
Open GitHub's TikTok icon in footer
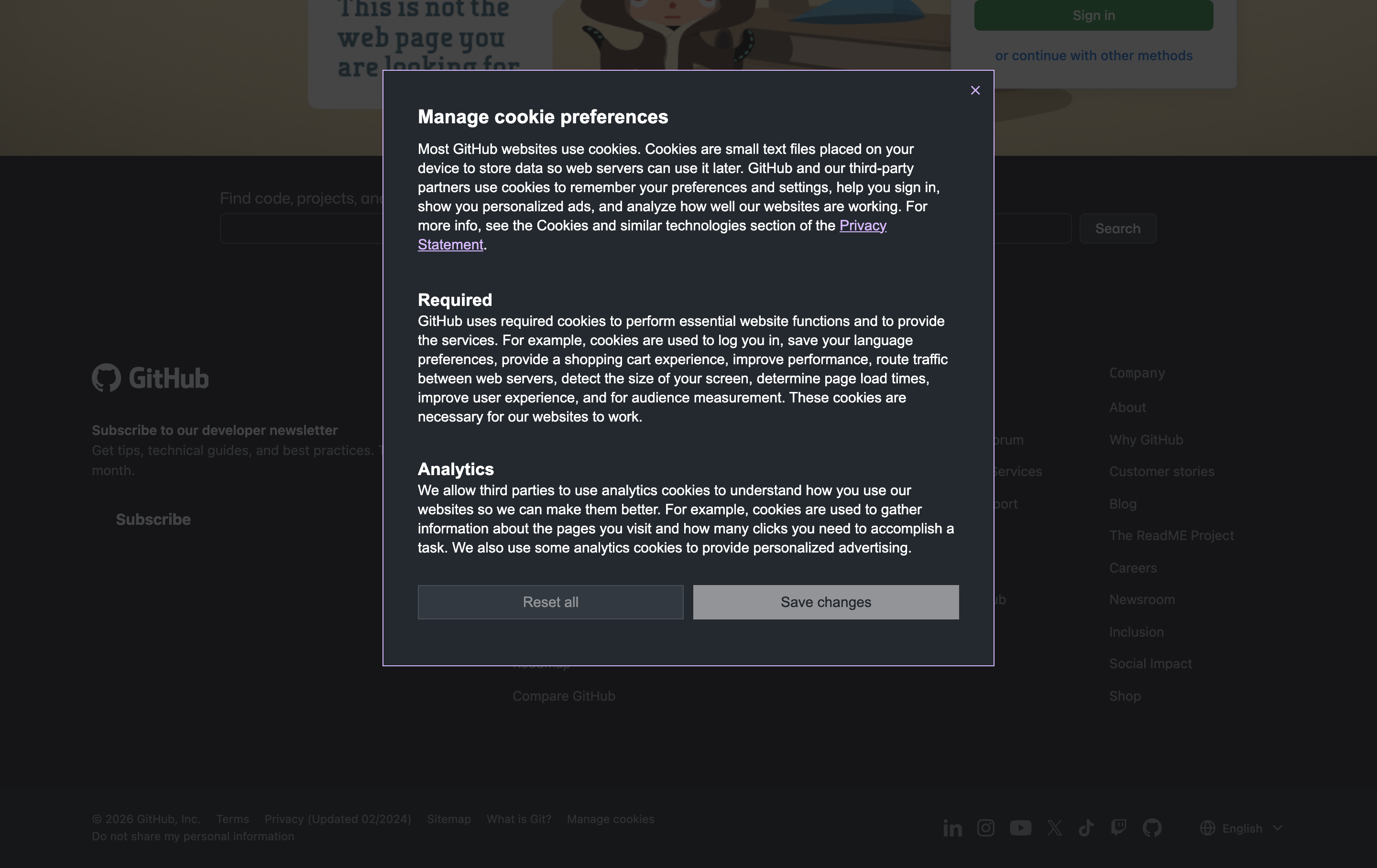pos(1086,828)
